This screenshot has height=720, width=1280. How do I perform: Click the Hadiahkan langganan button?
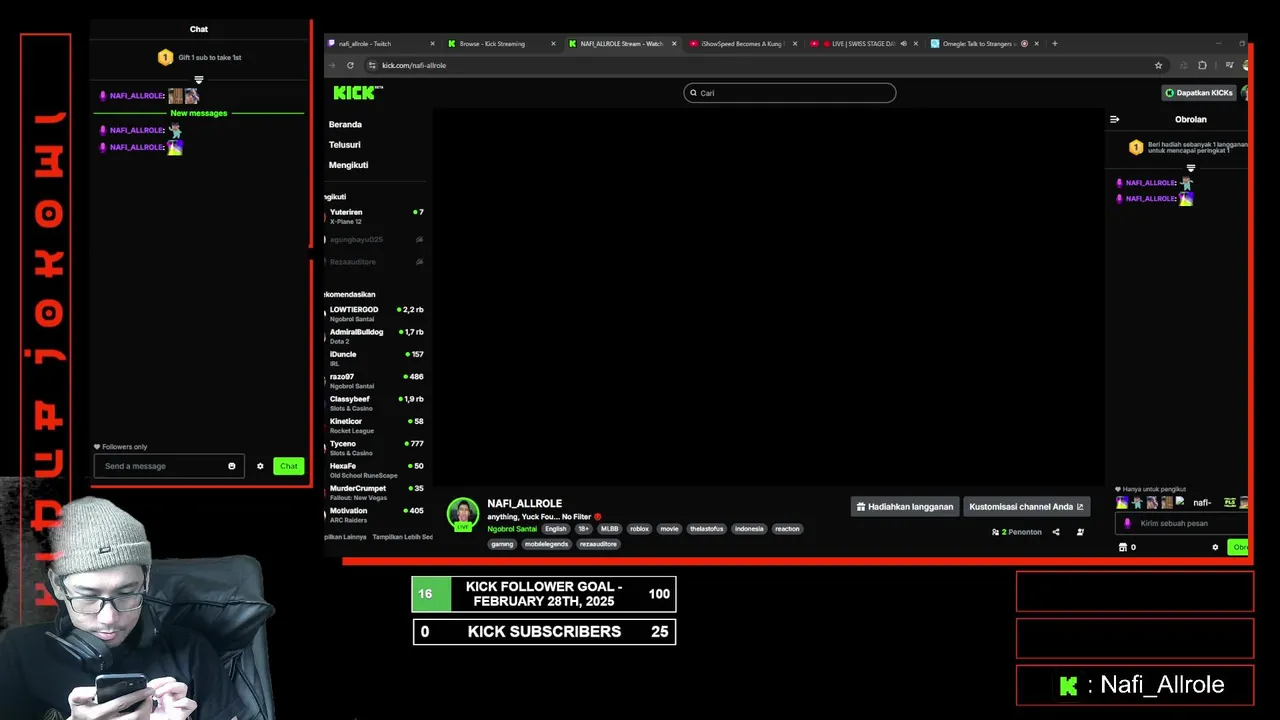(x=905, y=507)
